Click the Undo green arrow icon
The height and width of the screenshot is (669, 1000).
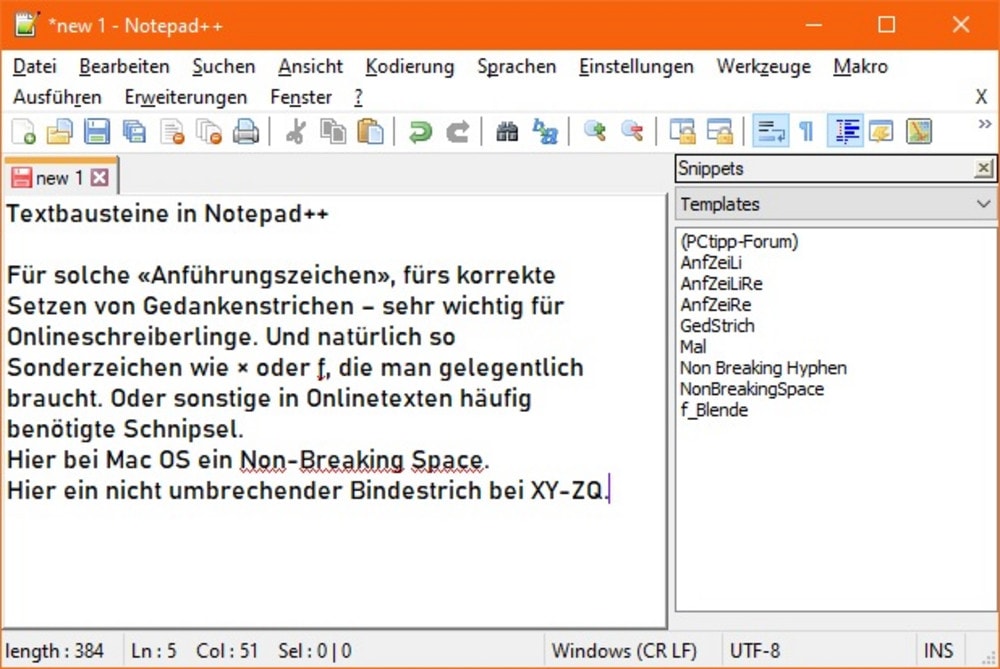tap(421, 131)
